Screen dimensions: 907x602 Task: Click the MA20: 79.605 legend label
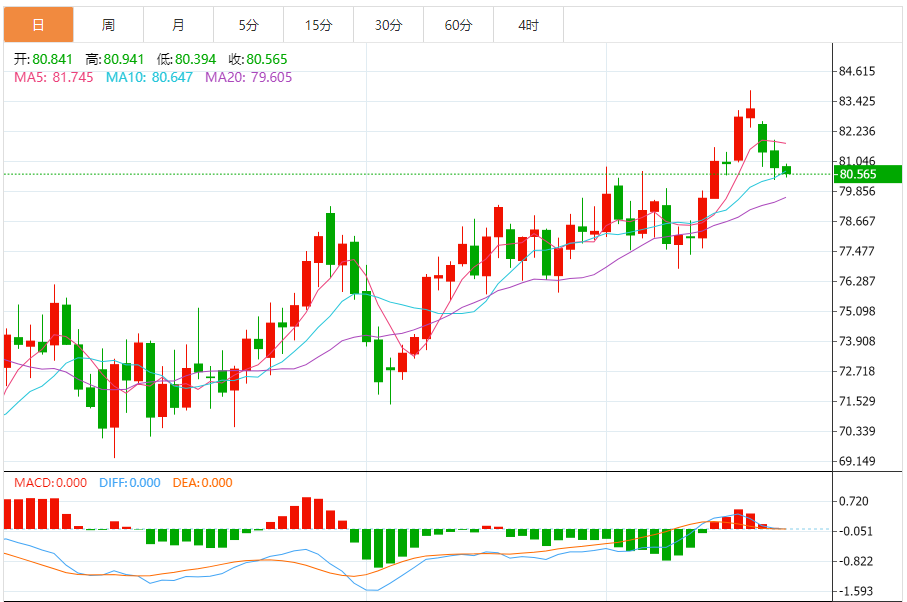pos(248,77)
